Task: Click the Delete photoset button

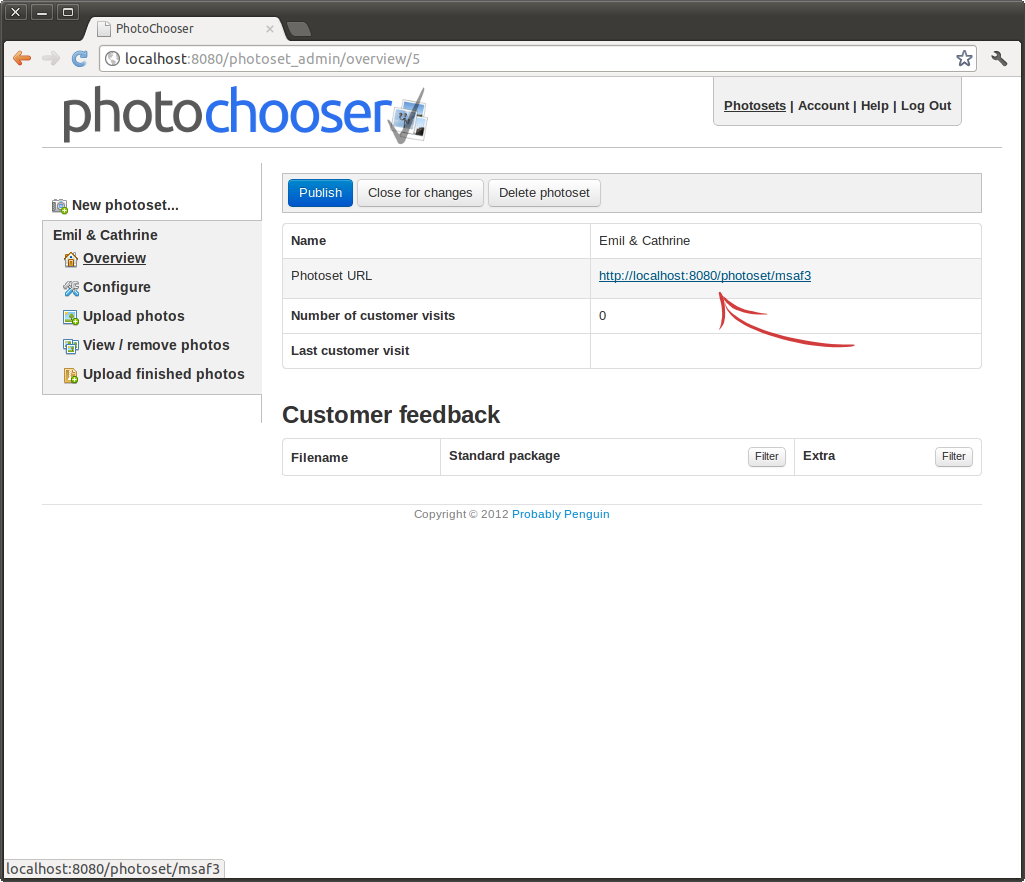Action: click(544, 193)
